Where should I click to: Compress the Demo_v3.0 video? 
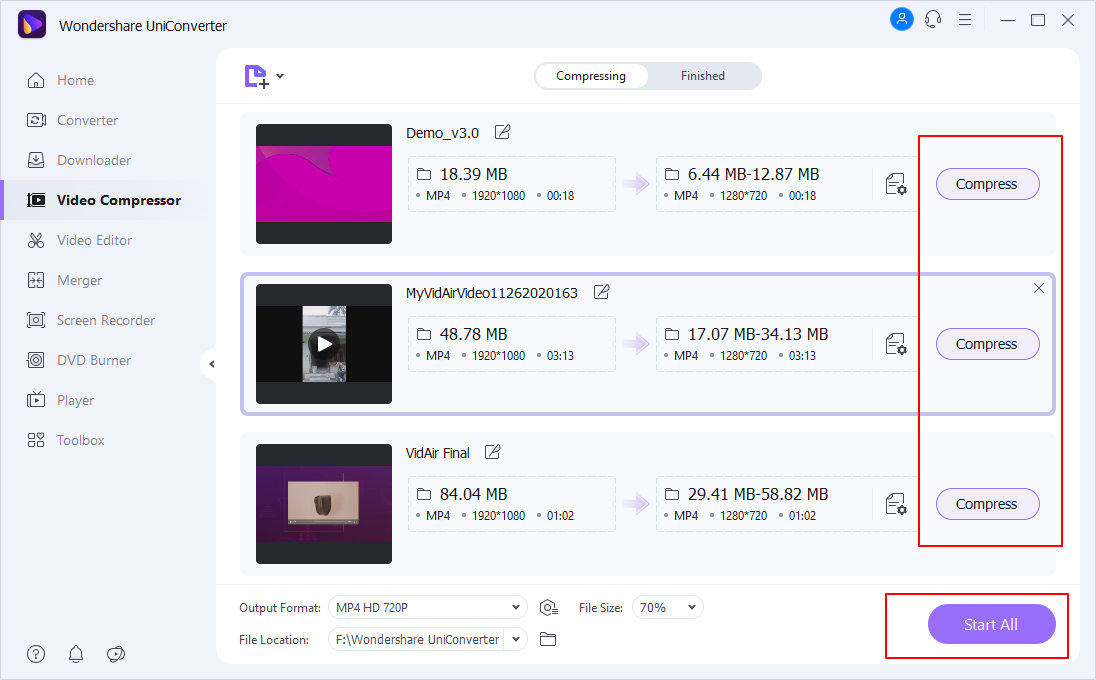click(987, 185)
